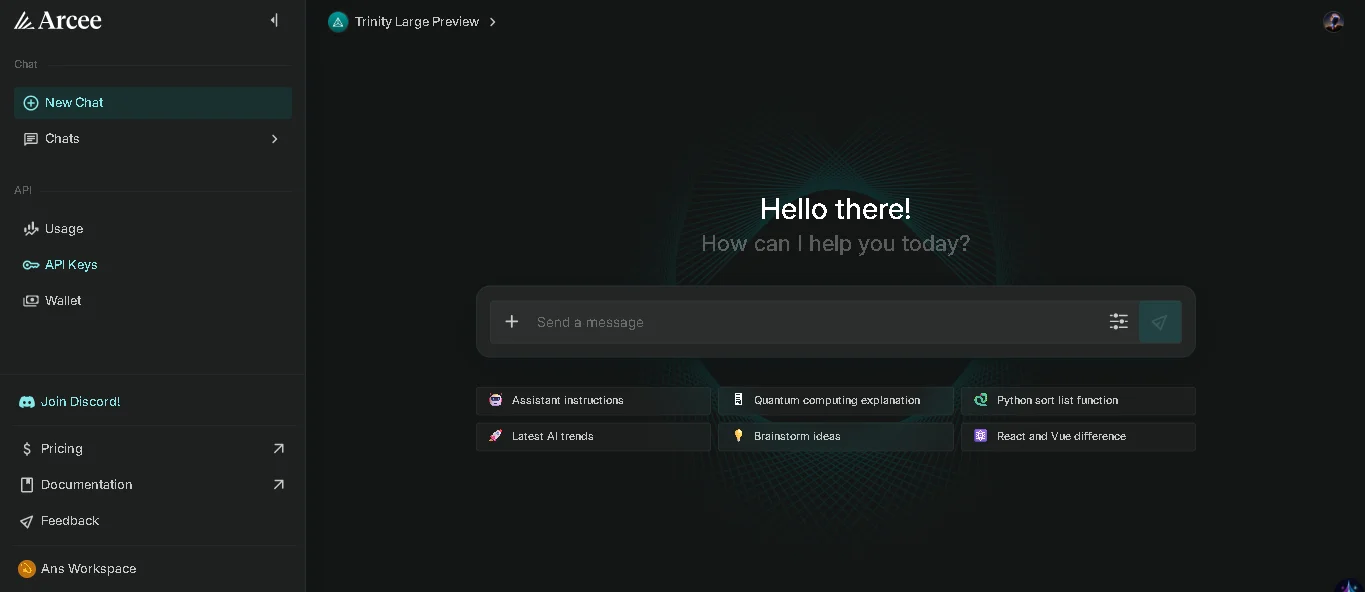This screenshot has height=592, width=1365.
Task: Open the Usage page
Action: pyautogui.click(x=153, y=229)
